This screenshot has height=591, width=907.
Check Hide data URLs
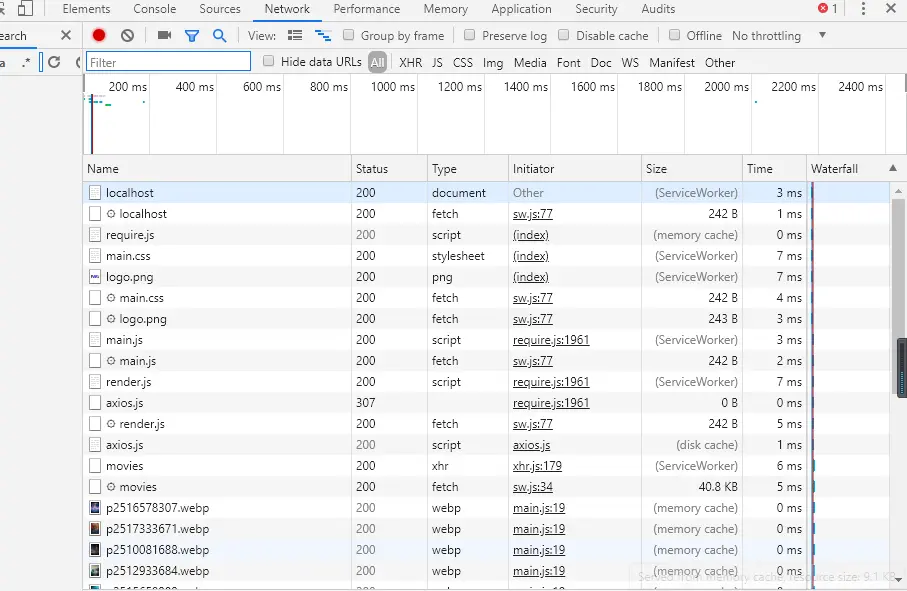click(268, 61)
